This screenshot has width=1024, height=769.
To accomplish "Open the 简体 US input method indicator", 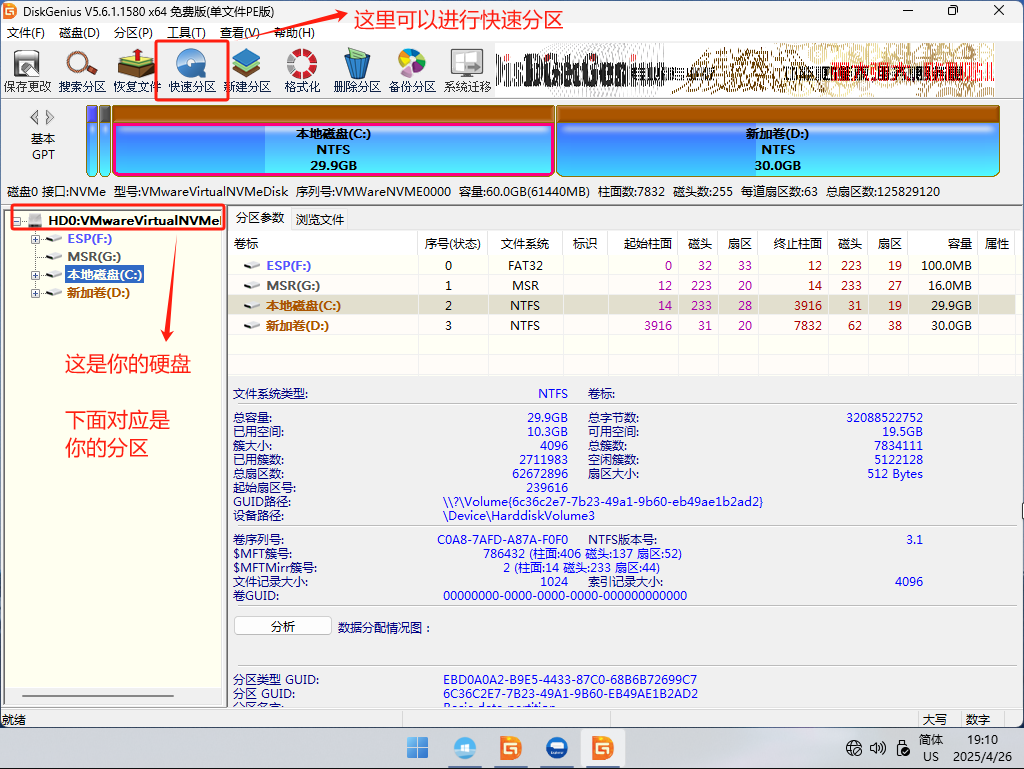I will tap(931, 748).
